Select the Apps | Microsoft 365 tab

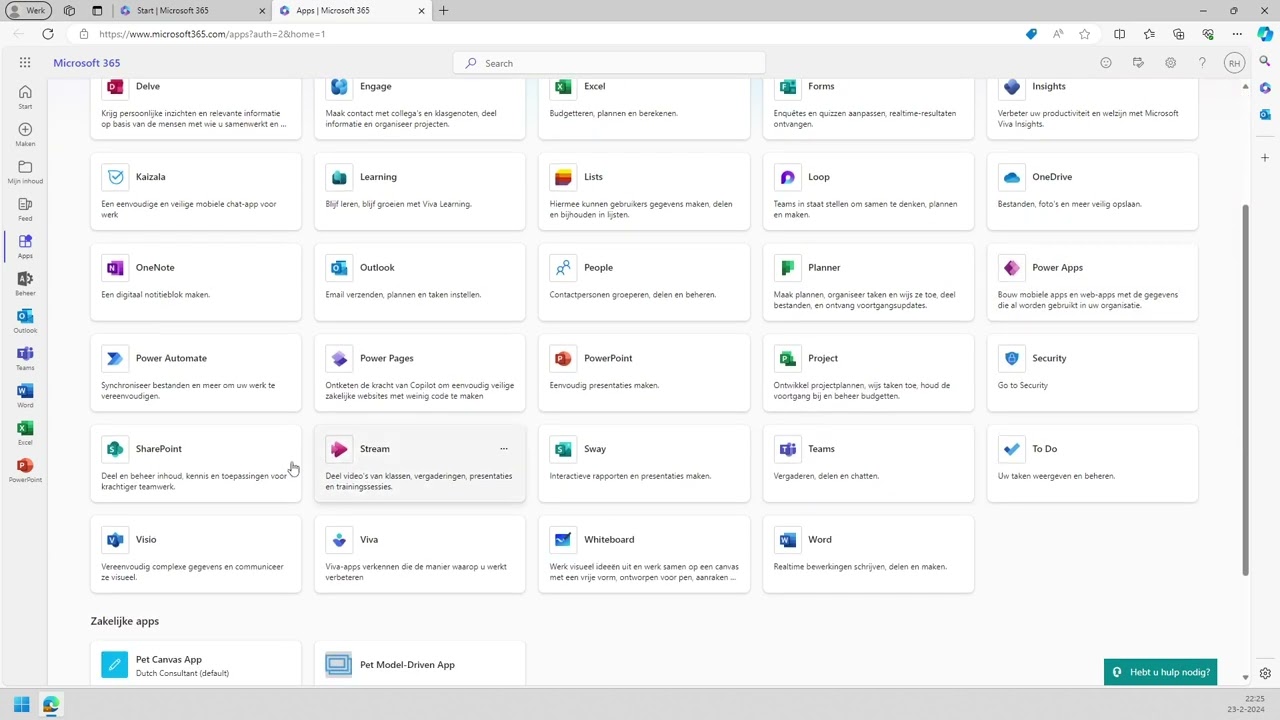(353, 11)
